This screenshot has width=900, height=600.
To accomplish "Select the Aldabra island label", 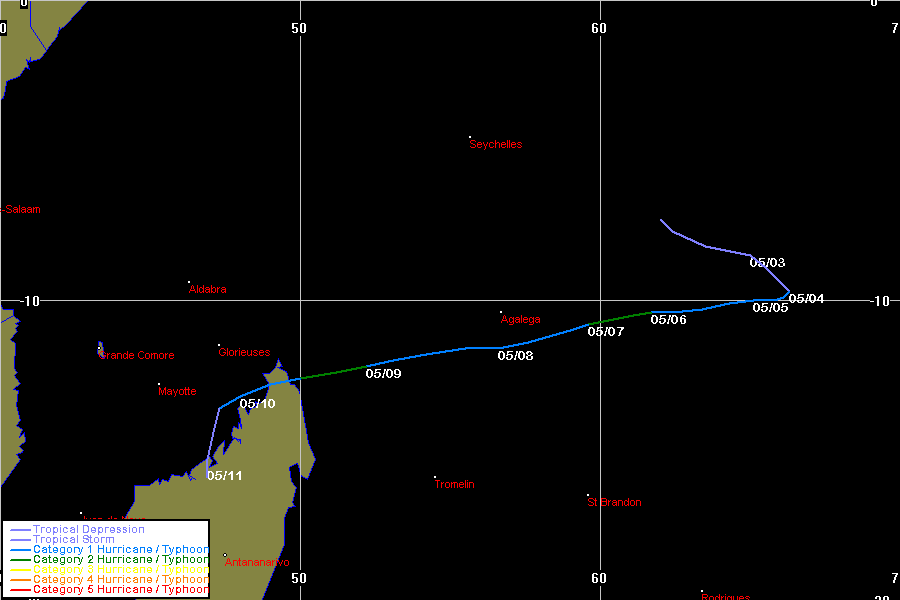I will (207, 290).
